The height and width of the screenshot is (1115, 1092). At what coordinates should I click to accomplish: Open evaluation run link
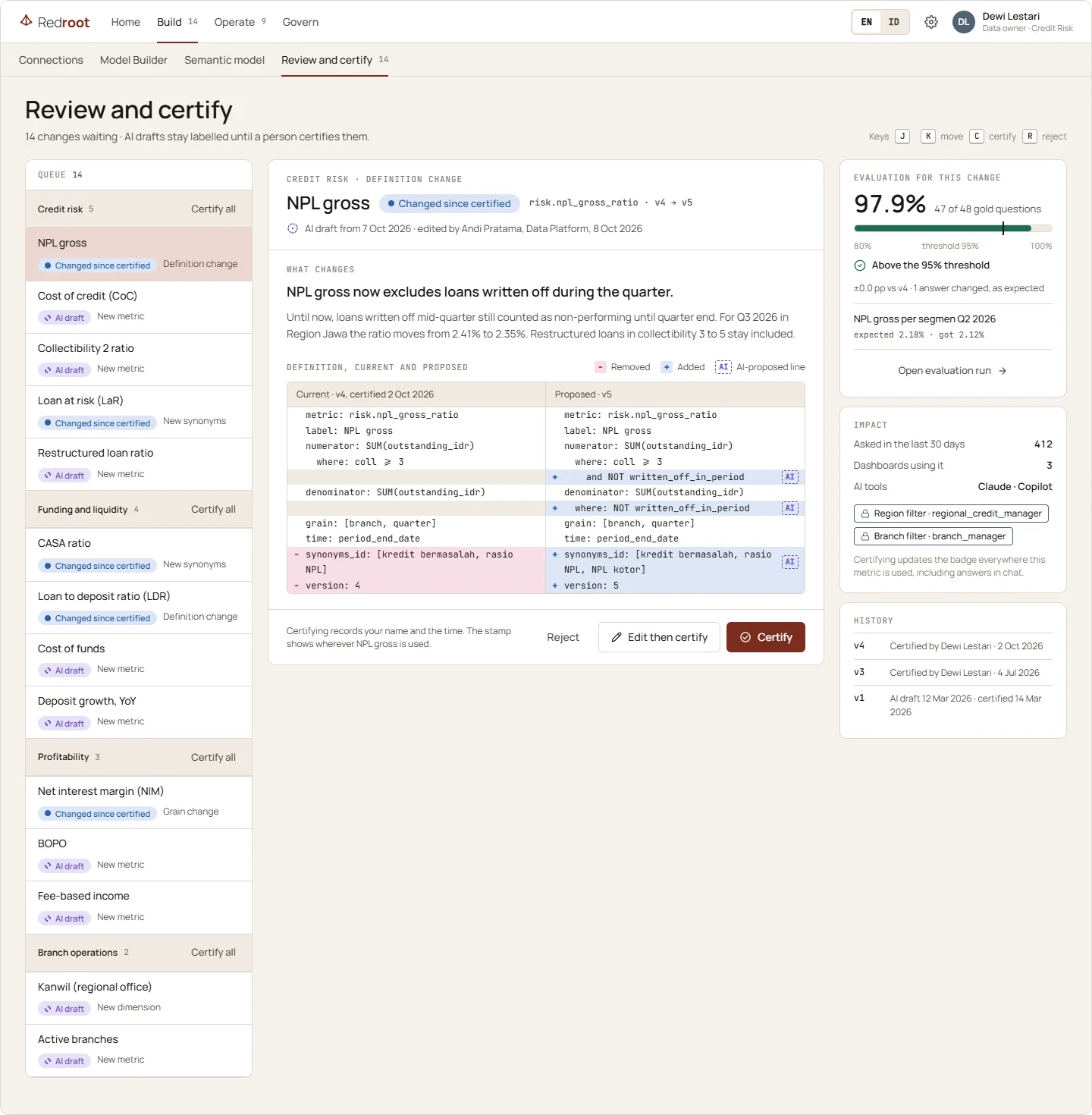pos(952,371)
